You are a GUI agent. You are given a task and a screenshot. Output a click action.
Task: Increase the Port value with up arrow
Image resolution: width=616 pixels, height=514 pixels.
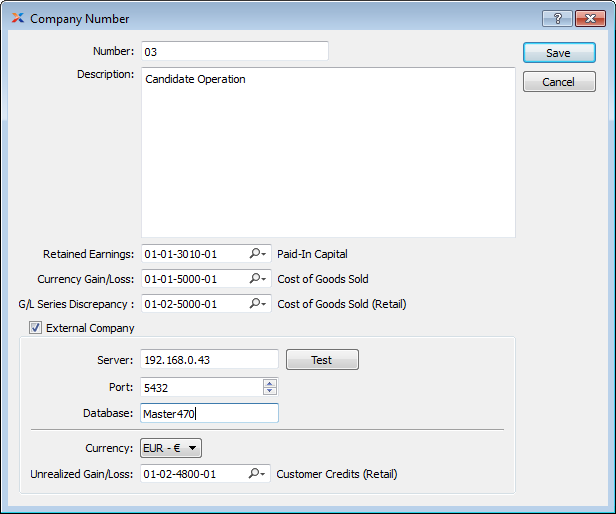point(270,382)
